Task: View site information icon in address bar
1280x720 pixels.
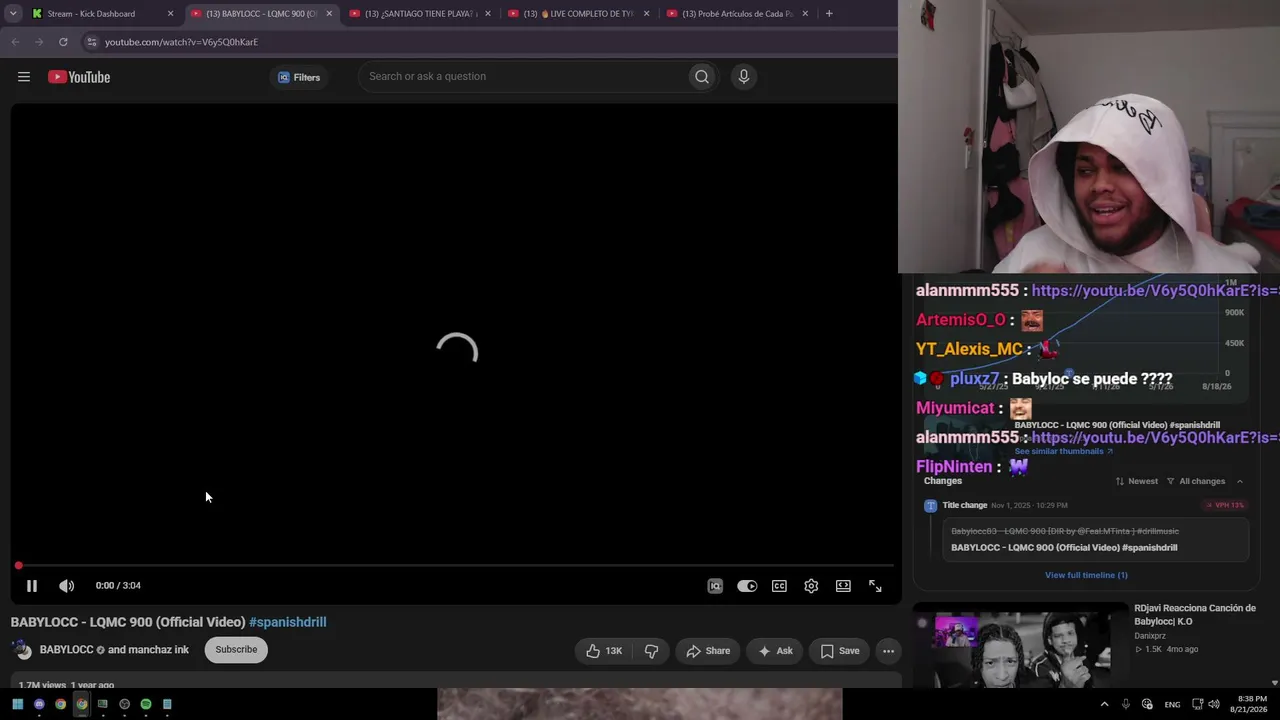Action: point(92,42)
